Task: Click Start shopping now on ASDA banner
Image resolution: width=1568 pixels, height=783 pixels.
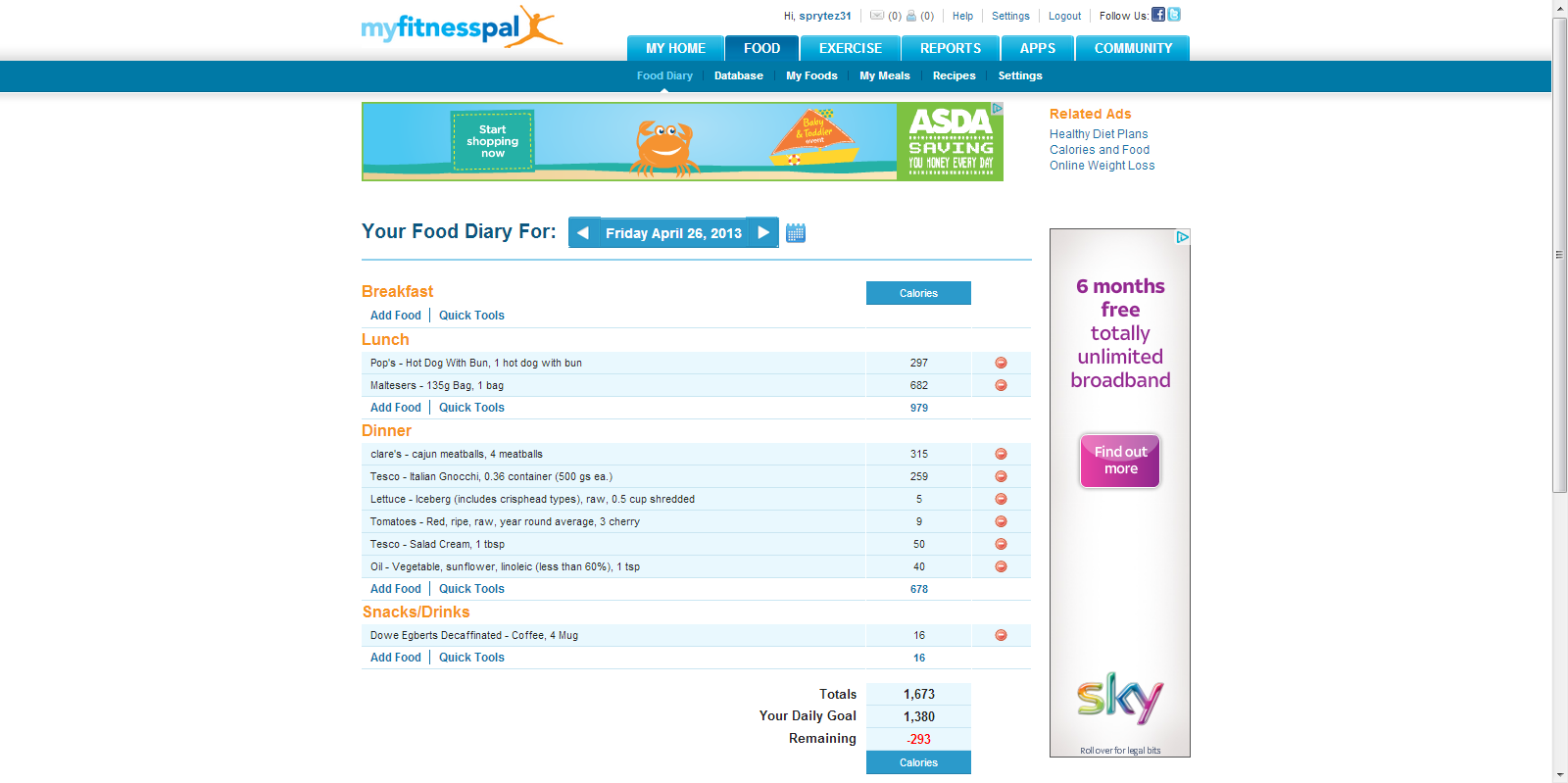Action: 493,141
